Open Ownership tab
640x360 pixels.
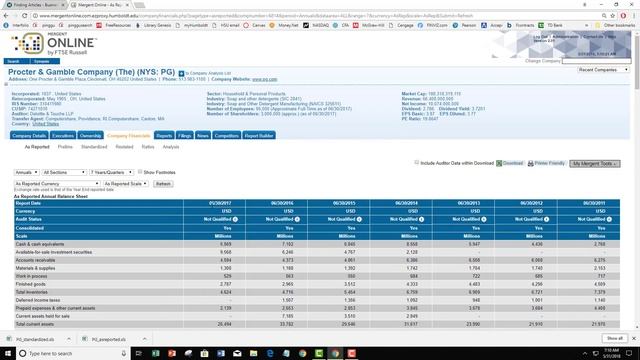coord(90,136)
